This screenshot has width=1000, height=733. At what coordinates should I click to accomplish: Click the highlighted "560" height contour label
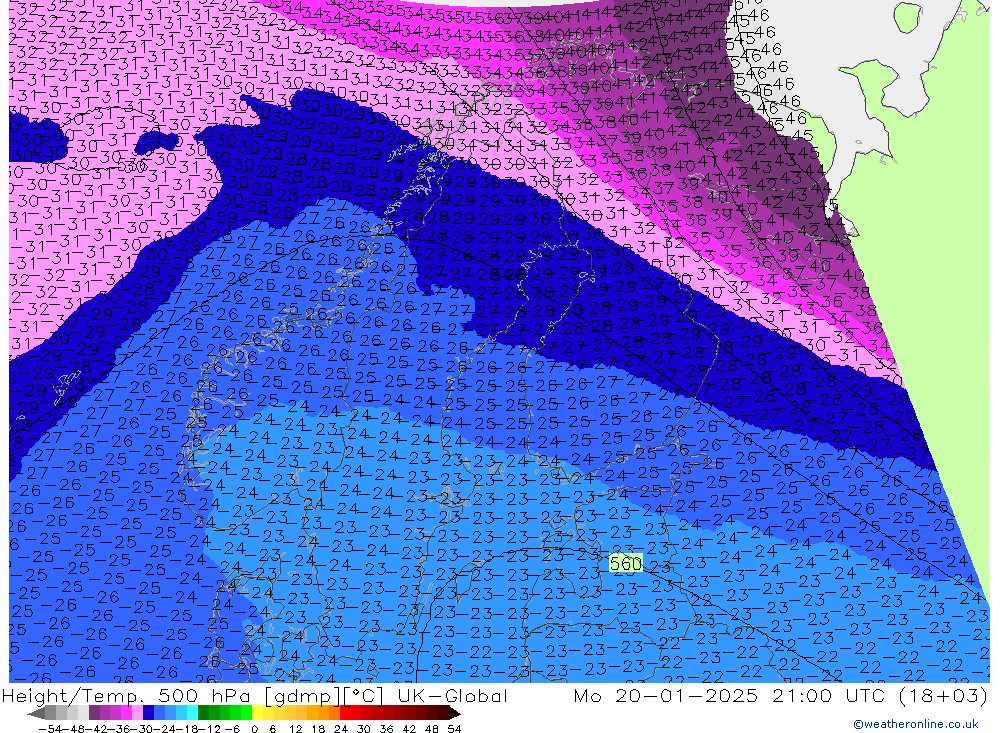click(626, 563)
